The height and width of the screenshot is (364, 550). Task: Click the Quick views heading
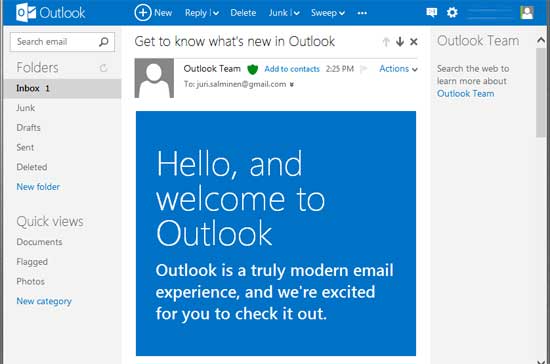point(50,222)
